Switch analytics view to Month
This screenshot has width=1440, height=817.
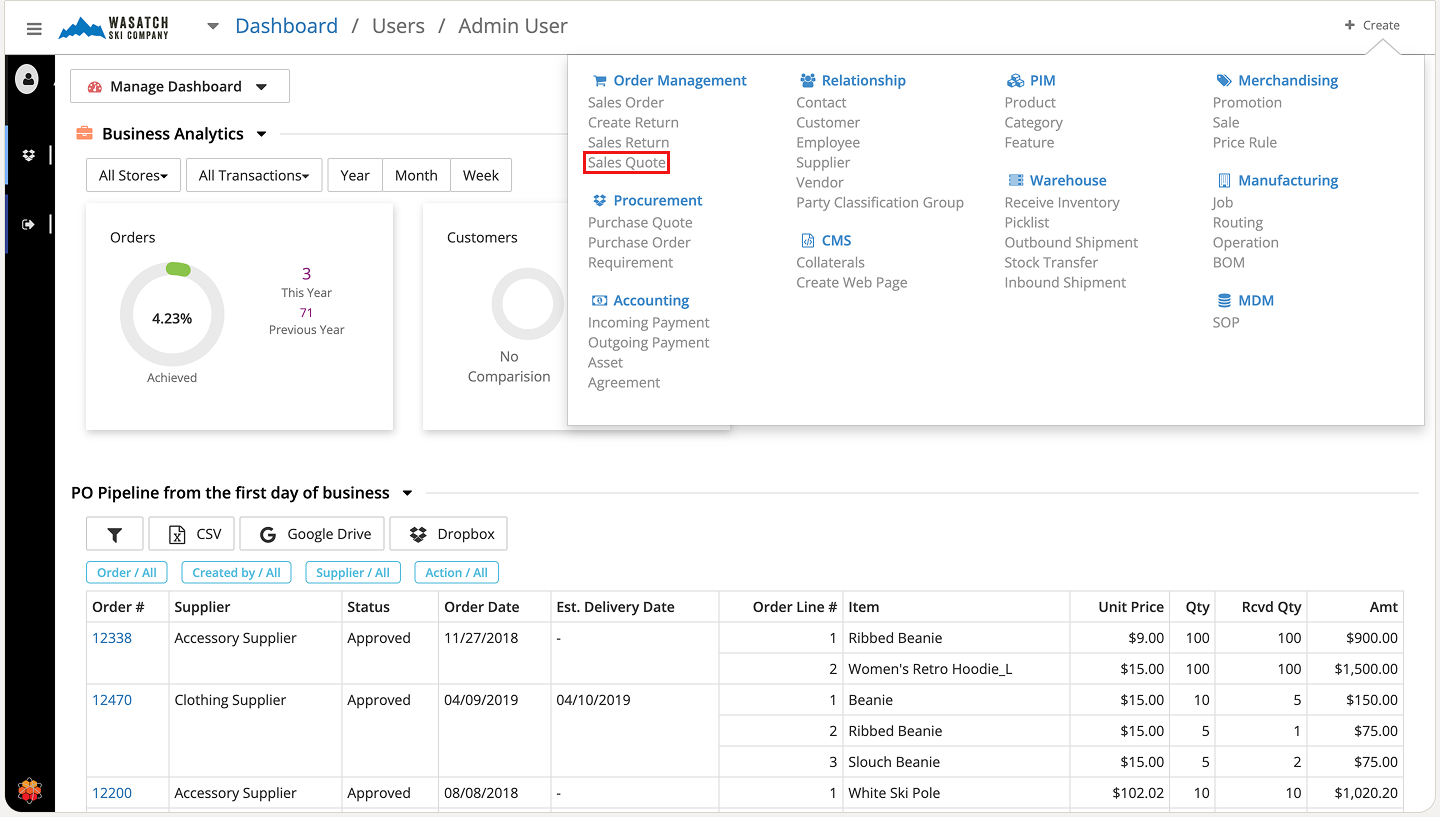[416, 175]
